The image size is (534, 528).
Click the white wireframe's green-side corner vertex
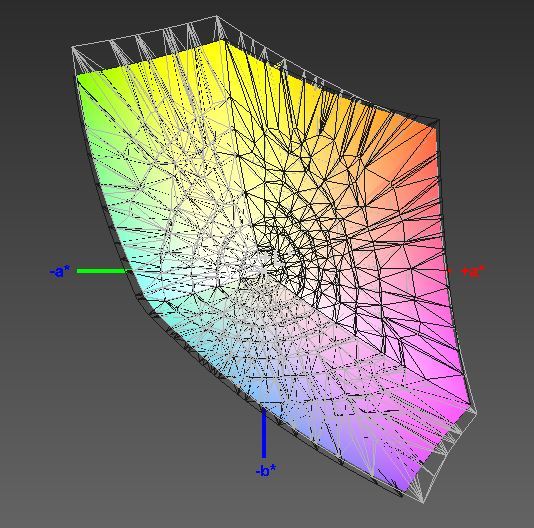point(73,47)
